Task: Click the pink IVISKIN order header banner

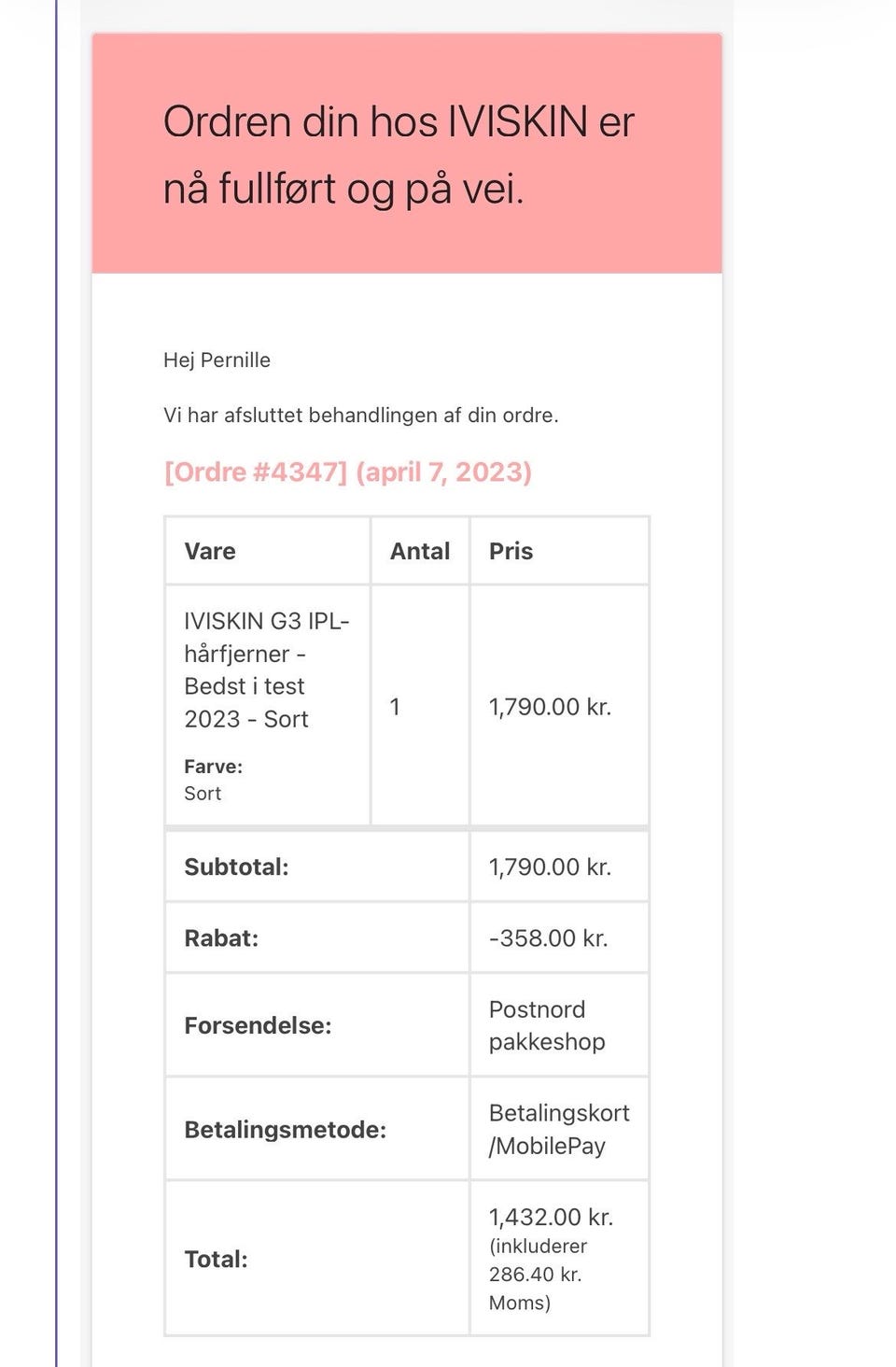Action: (x=406, y=154)
